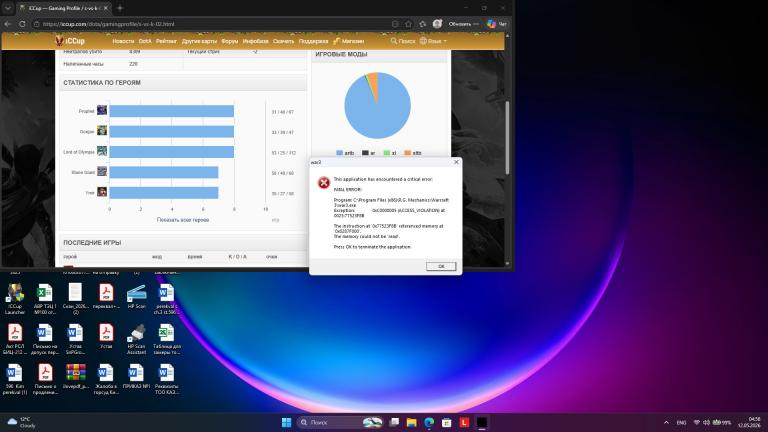Click the Stone Giant hero portrait
768x432 pixels.
(102, 171)
